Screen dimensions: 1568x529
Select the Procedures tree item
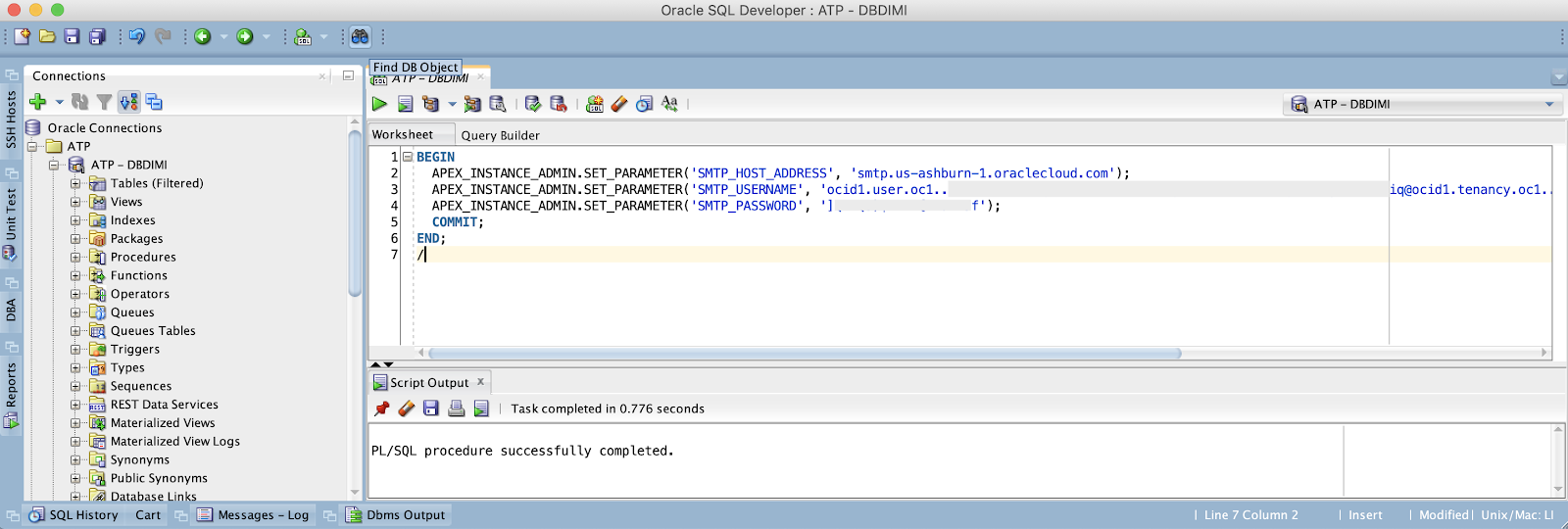[x=143, y=258]
